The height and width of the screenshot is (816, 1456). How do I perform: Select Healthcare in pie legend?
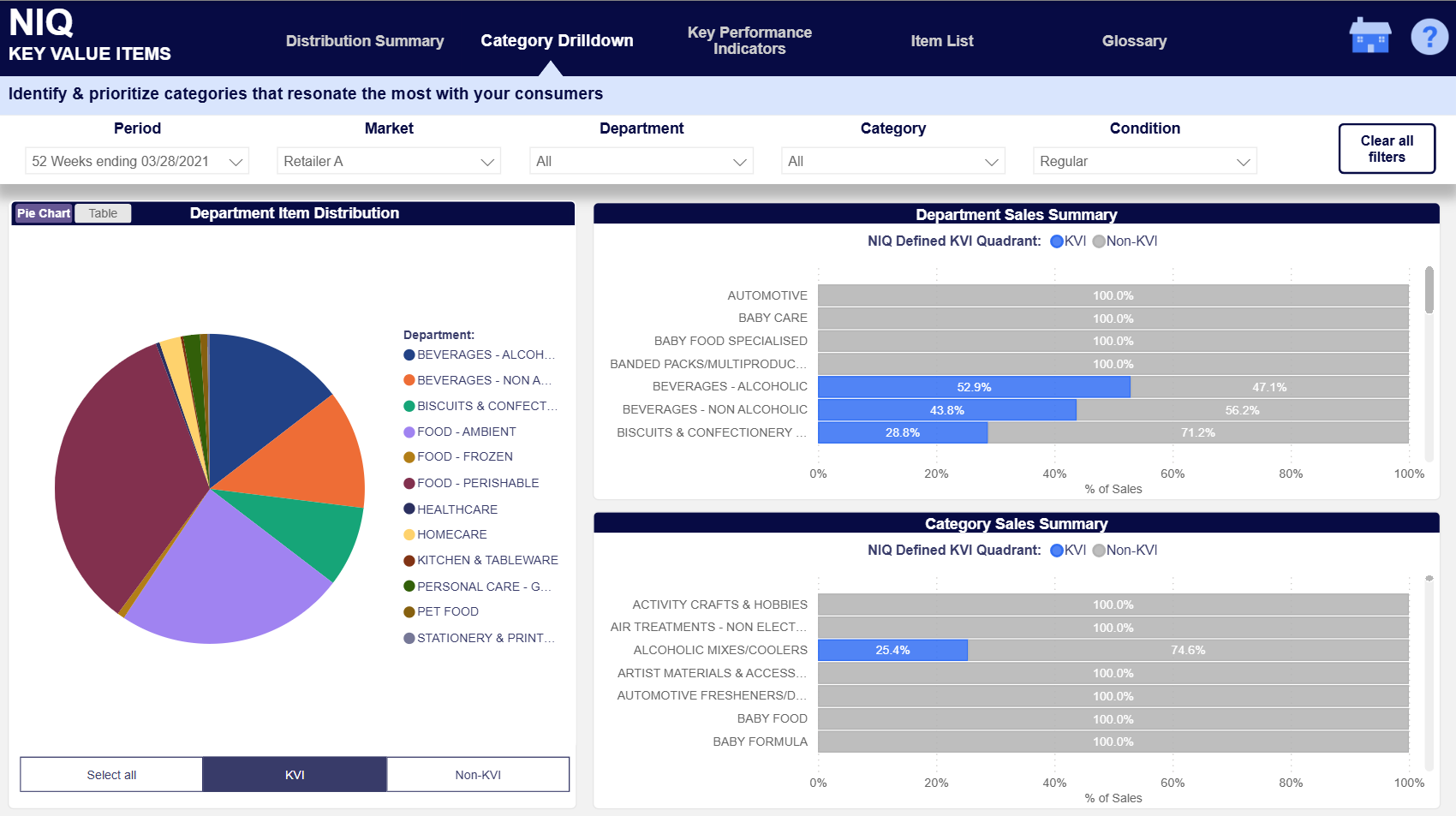pos(451,509)
